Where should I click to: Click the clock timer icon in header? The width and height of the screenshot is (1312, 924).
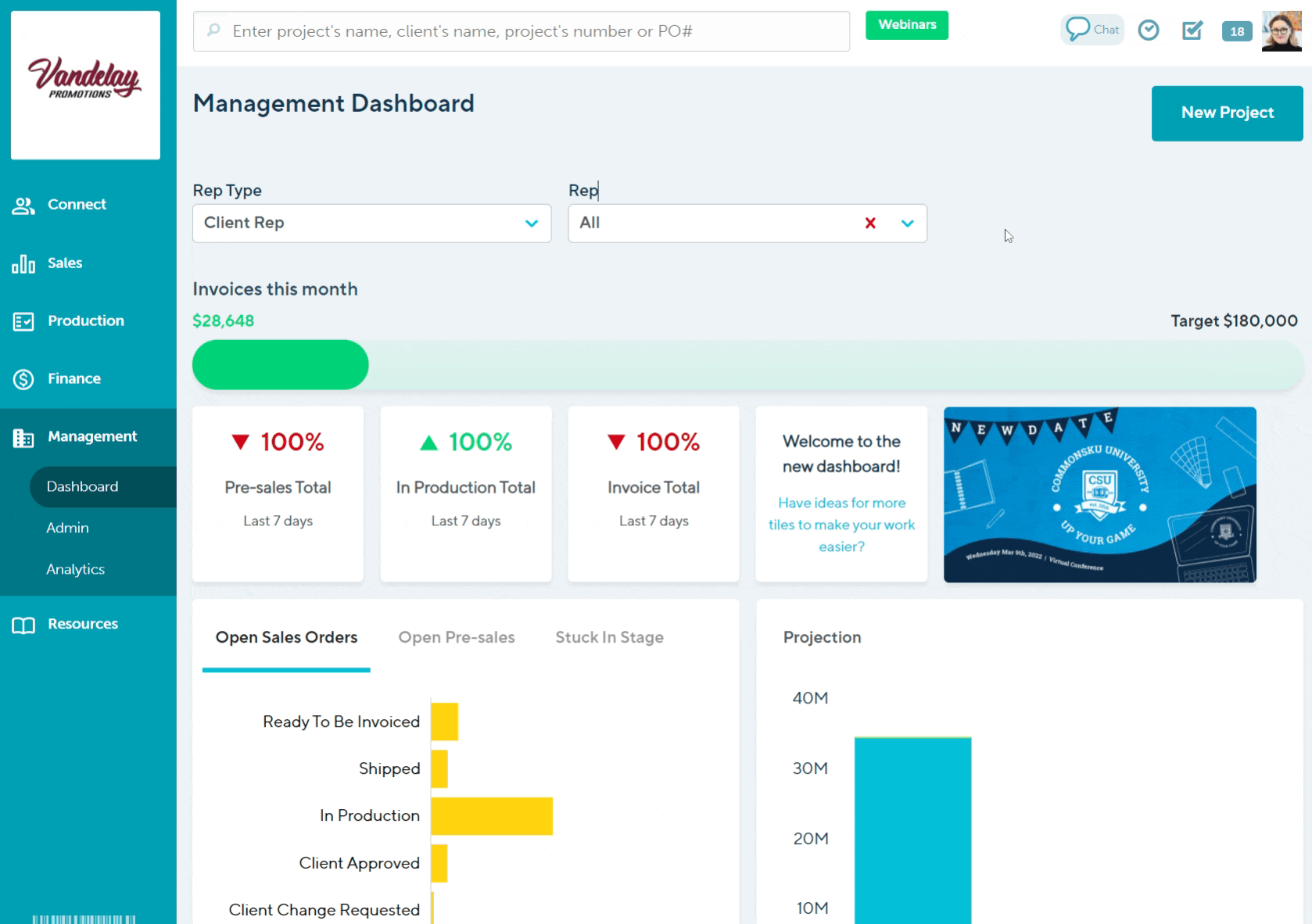tap(1148, 30)
